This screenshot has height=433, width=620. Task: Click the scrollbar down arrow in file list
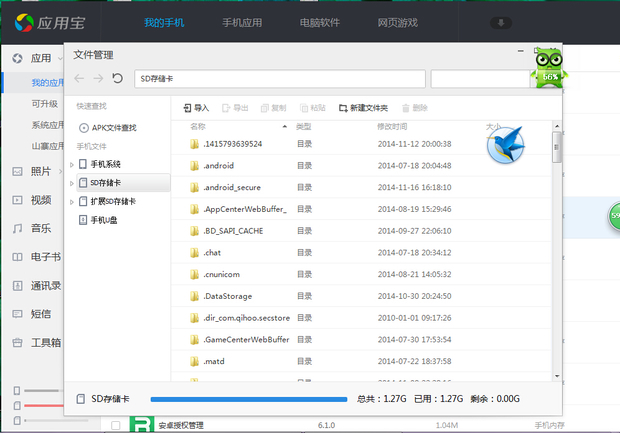(x=557, y=376)
